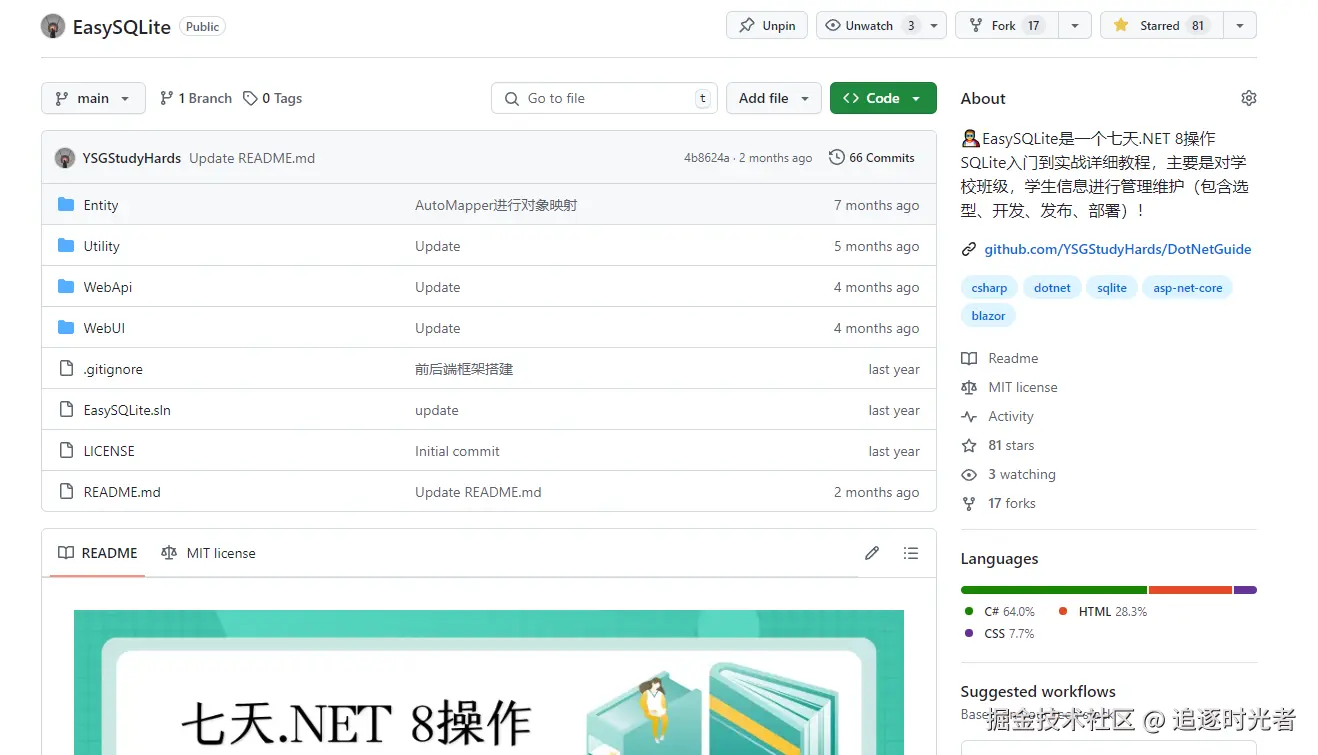Open the Utility folder
Viewport: 1318px width, 755px height.
[x=102, y=246]
